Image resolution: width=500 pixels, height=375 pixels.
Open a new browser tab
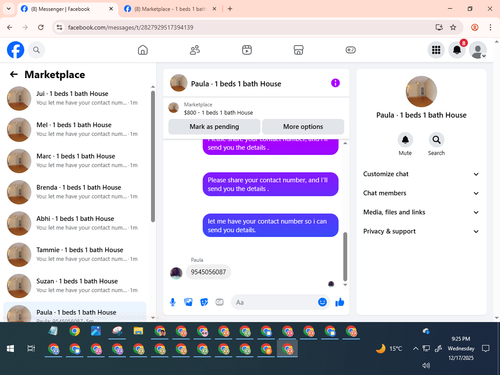(x=230, y=9)
